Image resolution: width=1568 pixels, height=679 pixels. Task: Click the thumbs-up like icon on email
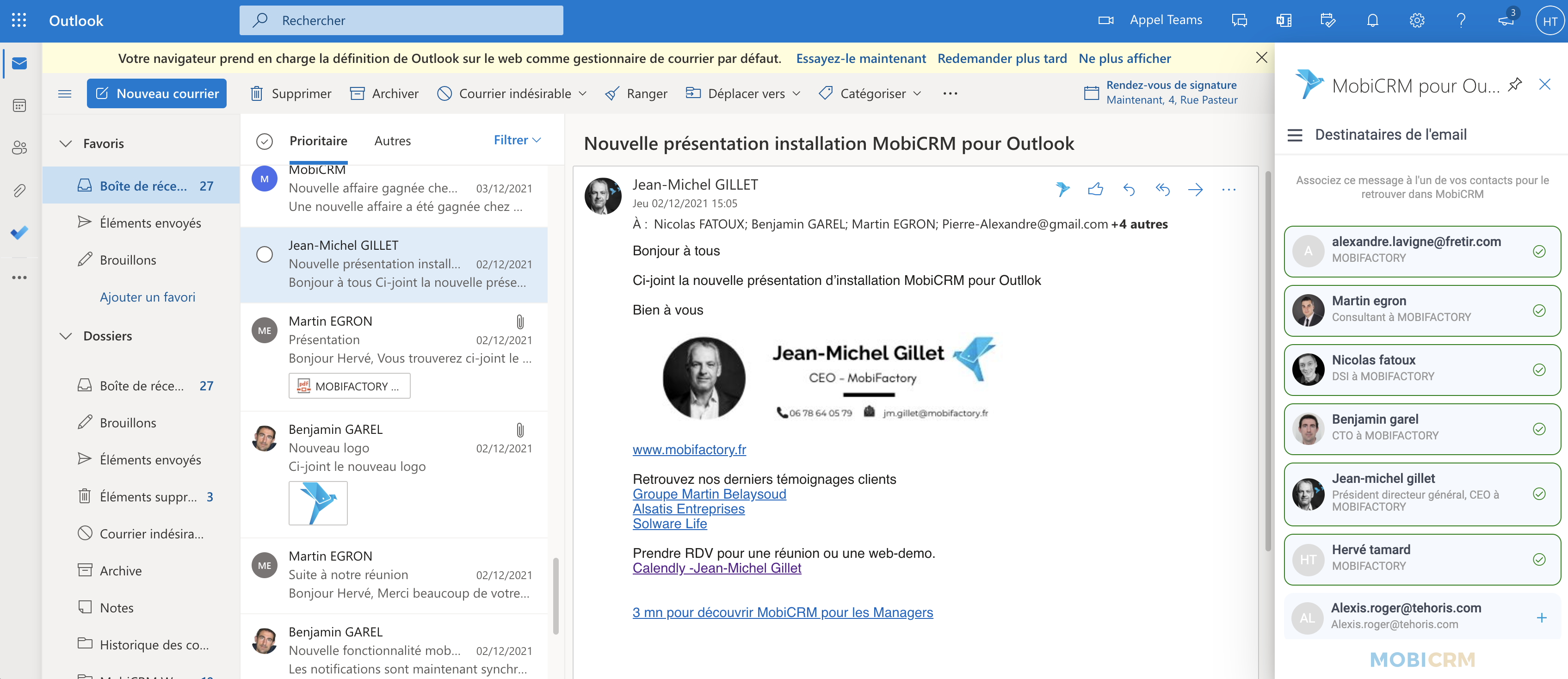click(x=1095, y=189)
